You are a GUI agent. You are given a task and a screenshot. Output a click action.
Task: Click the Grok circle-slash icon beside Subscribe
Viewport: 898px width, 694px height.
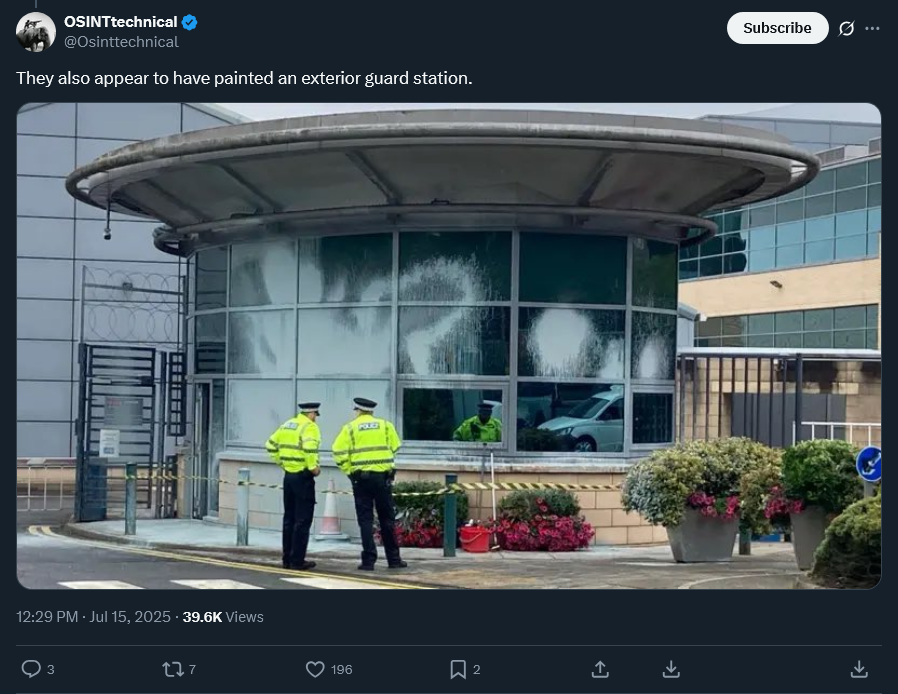click(846, 28)
